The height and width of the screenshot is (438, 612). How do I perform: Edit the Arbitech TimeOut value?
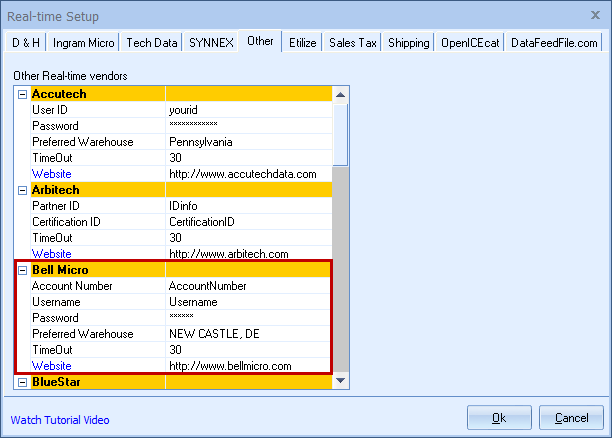coord(249,238)
